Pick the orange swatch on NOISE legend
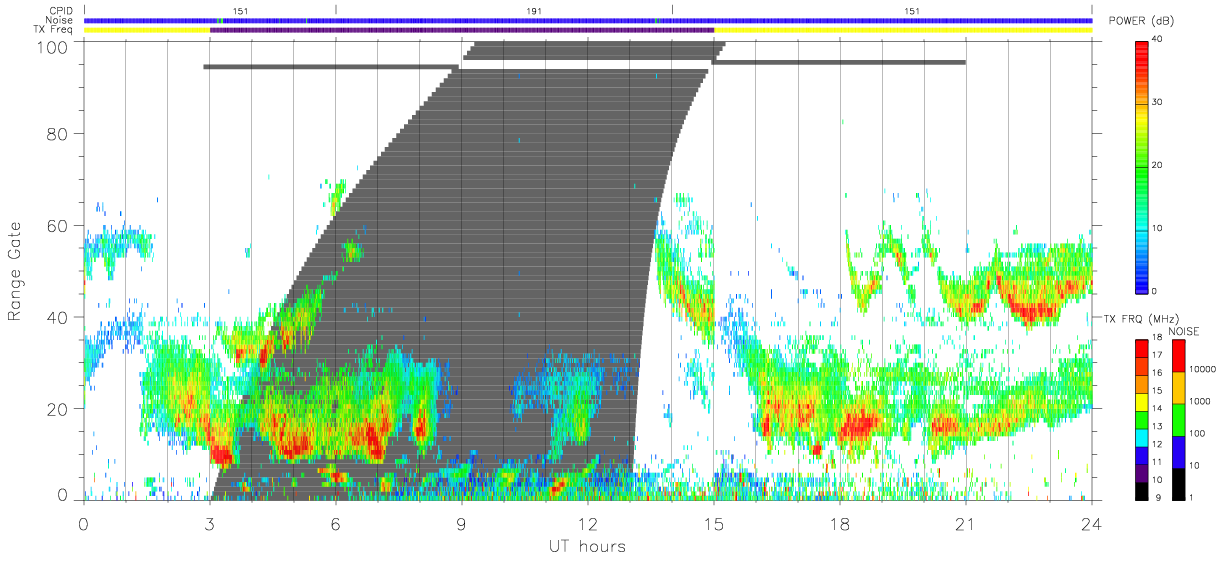Viewport: 1228px width, 567px height. point(1179,388)
